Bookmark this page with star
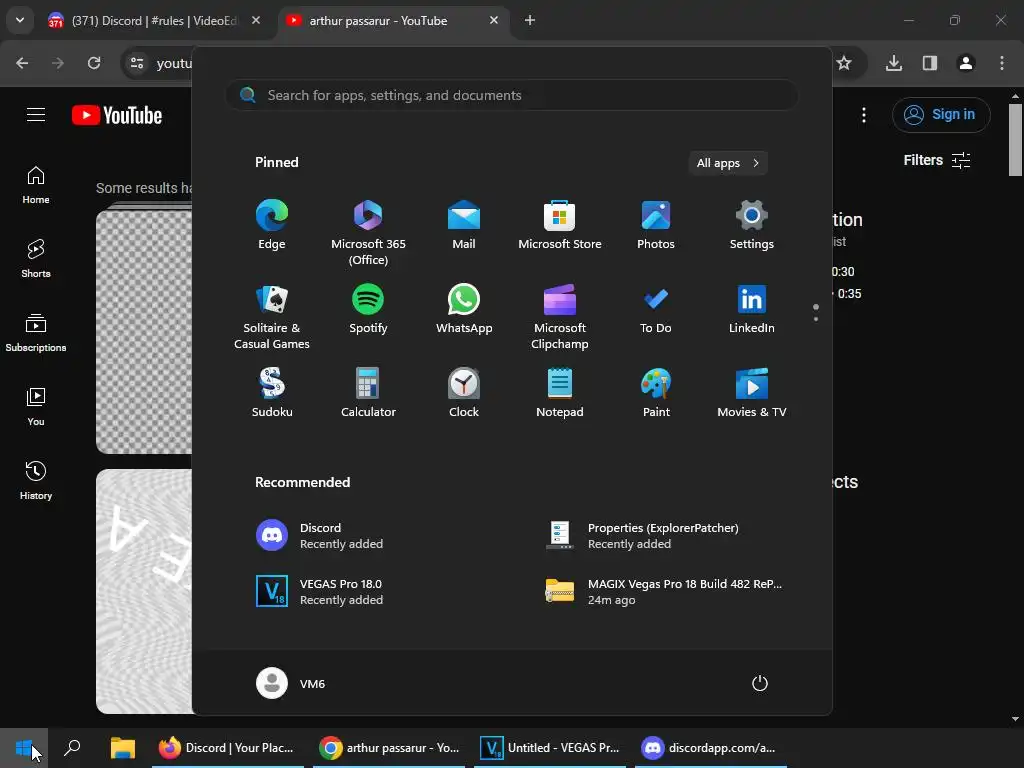Image resolution: width=1024 pixels, height=768 pixels. coord(844,63)
